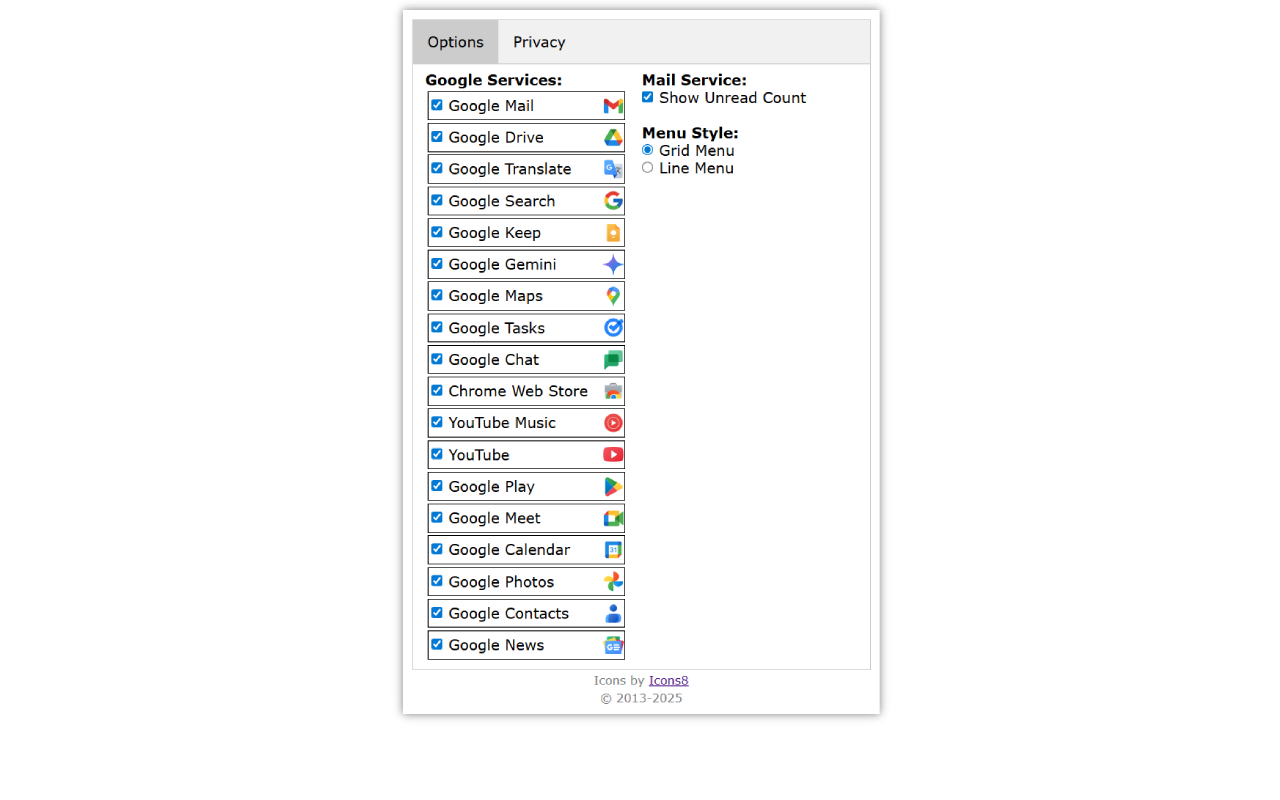Uncheck the Google Photos checkbox
Viewport: 1280px width, 800px height.
(437, 581)
